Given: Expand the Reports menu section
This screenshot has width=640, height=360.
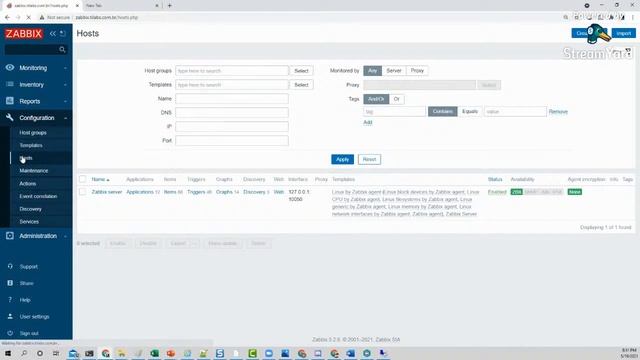Looking at the screenshot, I should 36,101.
